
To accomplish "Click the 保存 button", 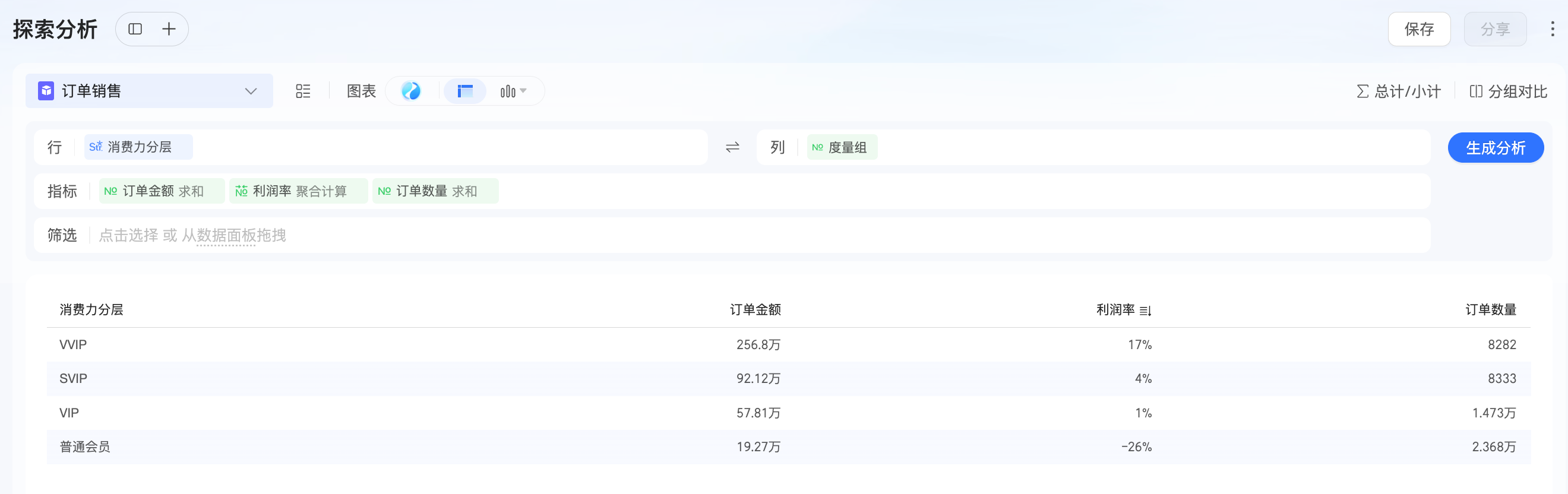I will (1419, 29).
